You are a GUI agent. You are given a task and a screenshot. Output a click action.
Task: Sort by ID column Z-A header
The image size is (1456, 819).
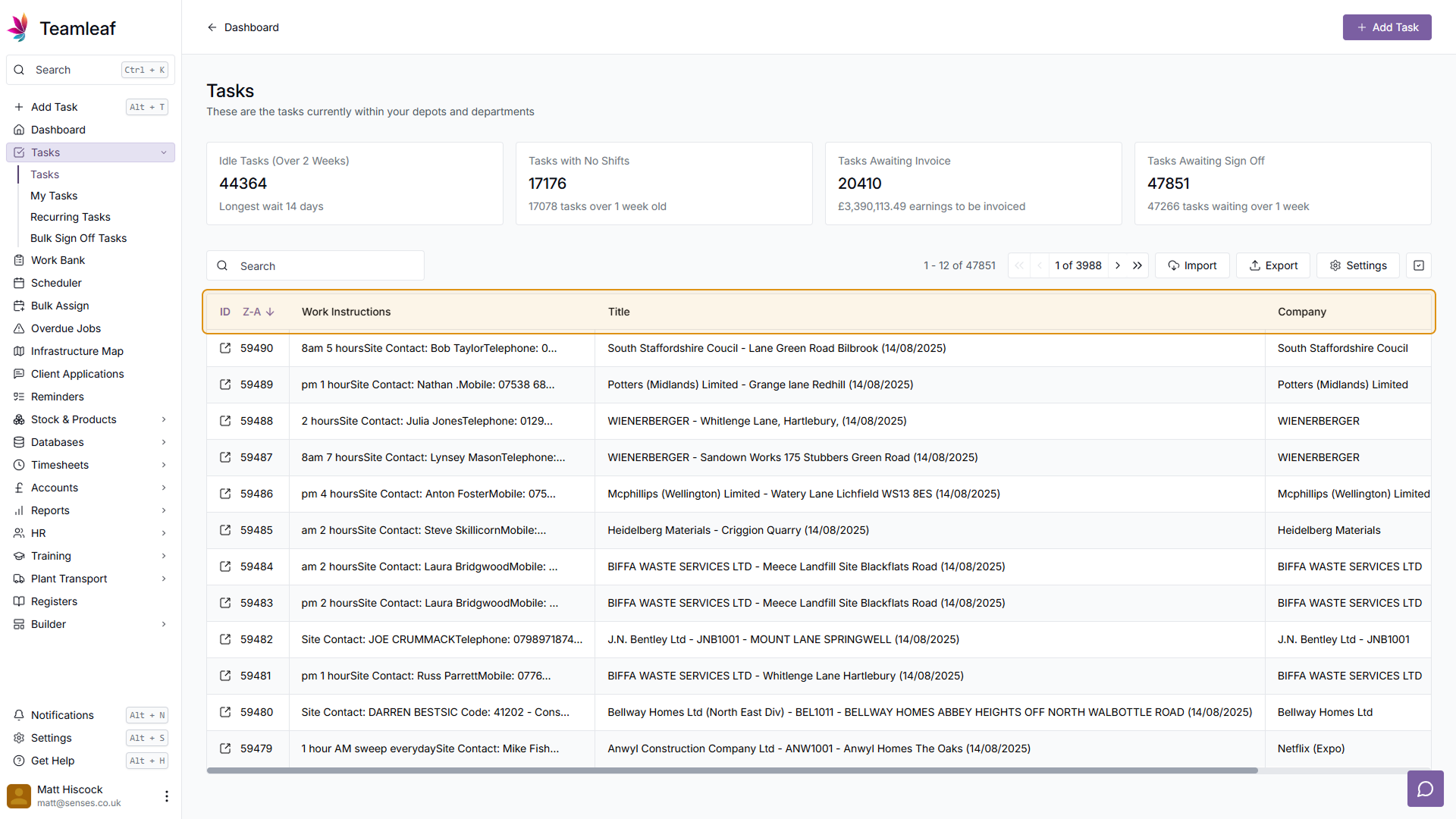pos(247,312)
